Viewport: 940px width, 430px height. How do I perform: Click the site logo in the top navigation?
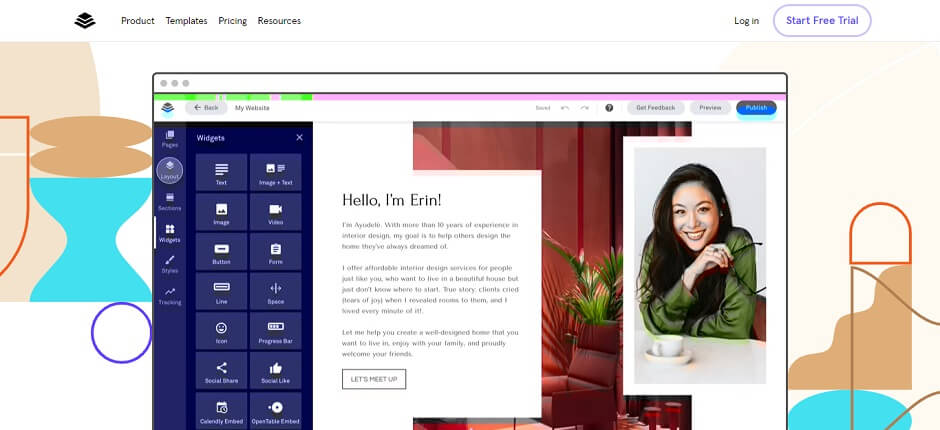(85, 20)
